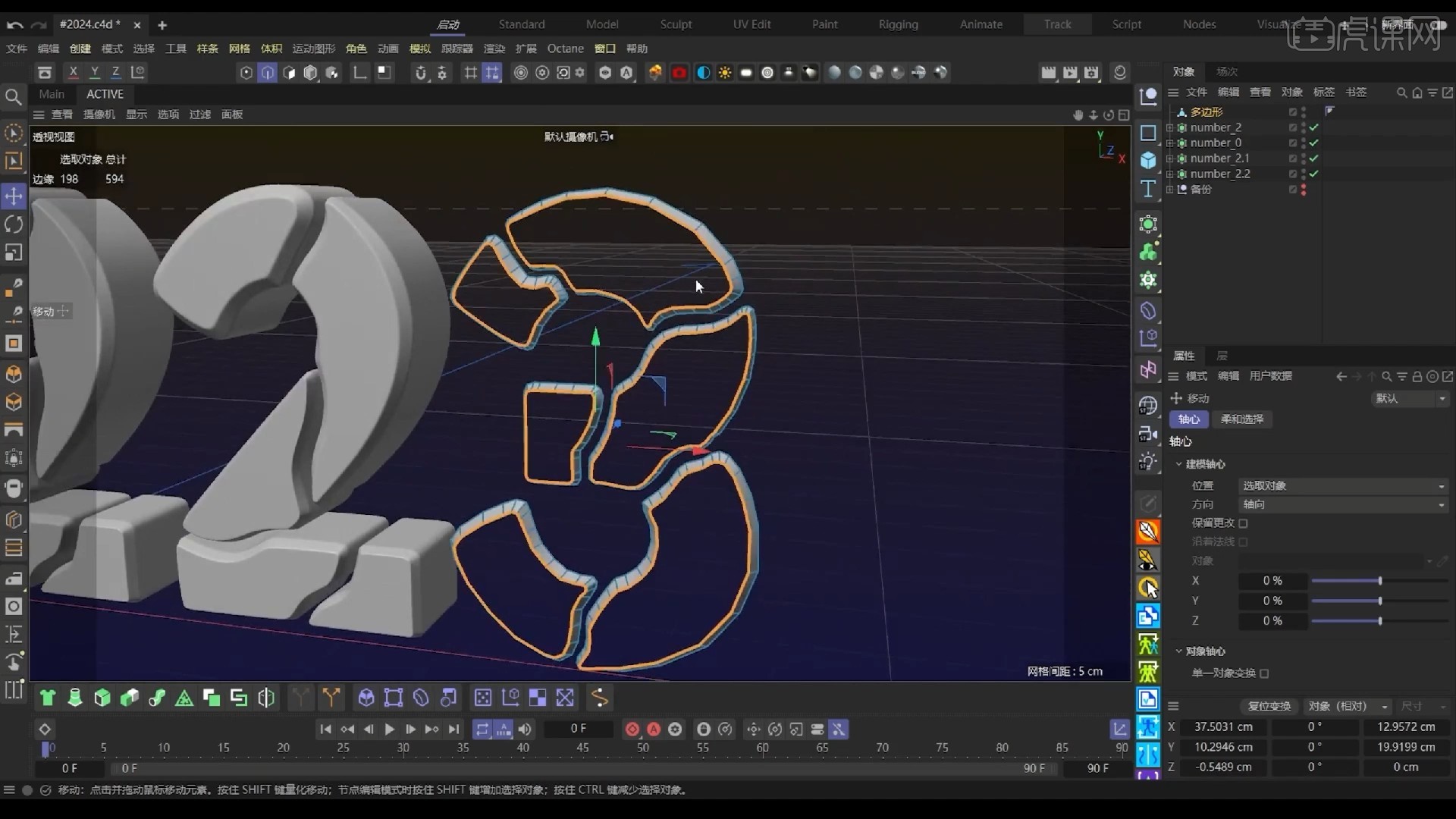Open the Octane menu
This screenshot has width=1456, height=819.
565,49
